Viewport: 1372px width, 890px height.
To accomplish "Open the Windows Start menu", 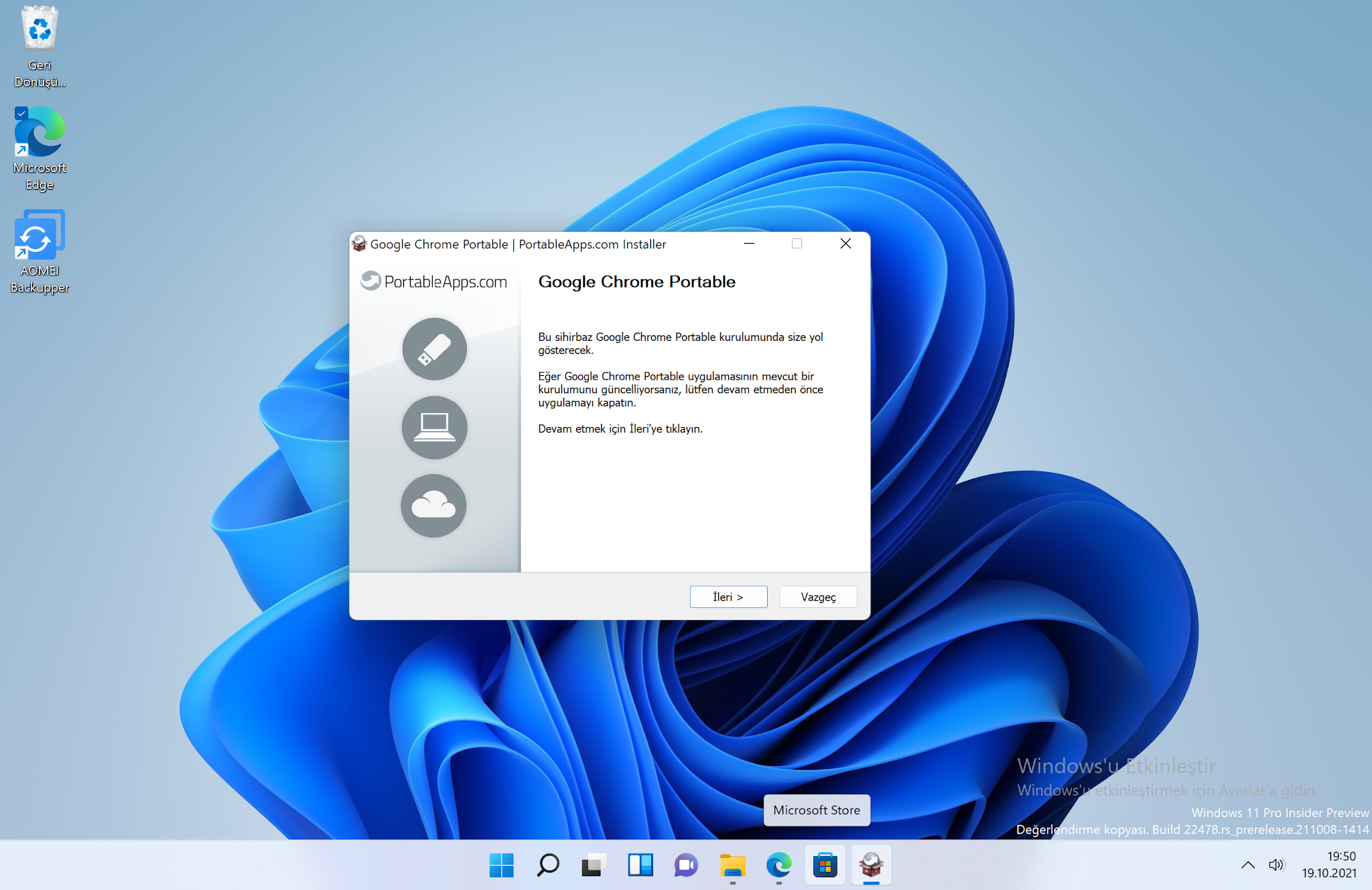I will [502, 865].
